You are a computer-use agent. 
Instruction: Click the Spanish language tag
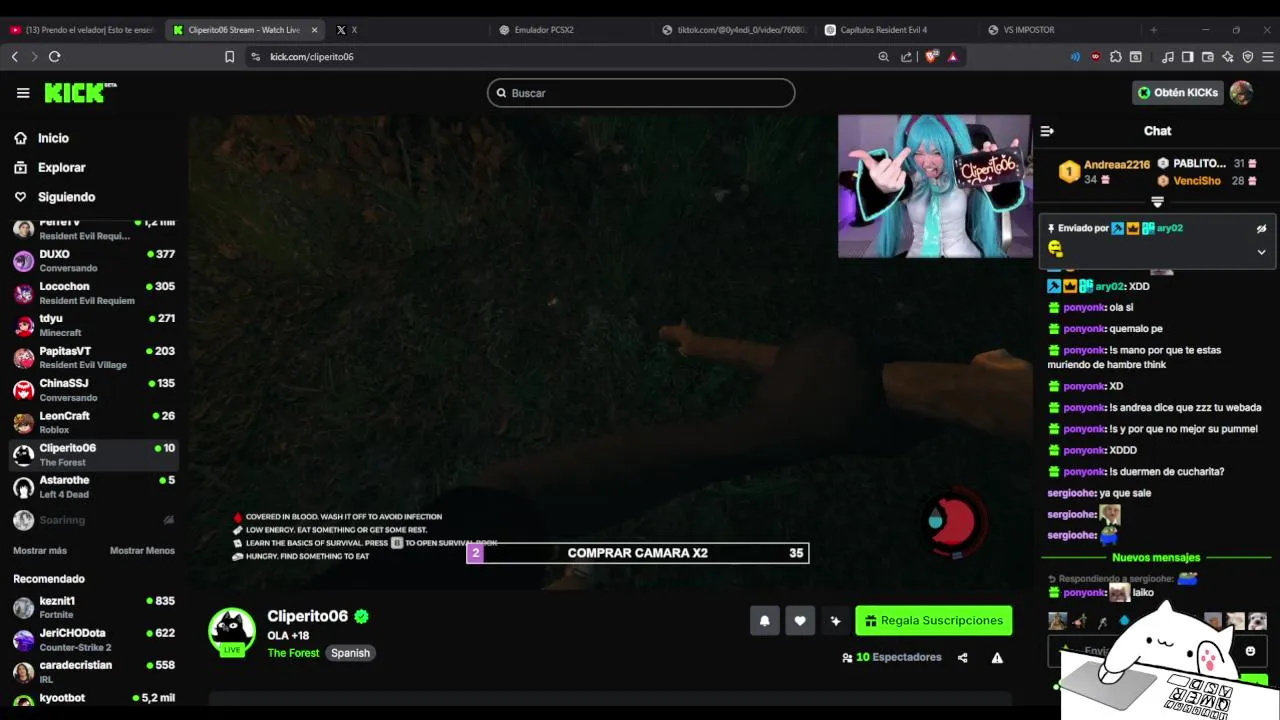[350, 653]
